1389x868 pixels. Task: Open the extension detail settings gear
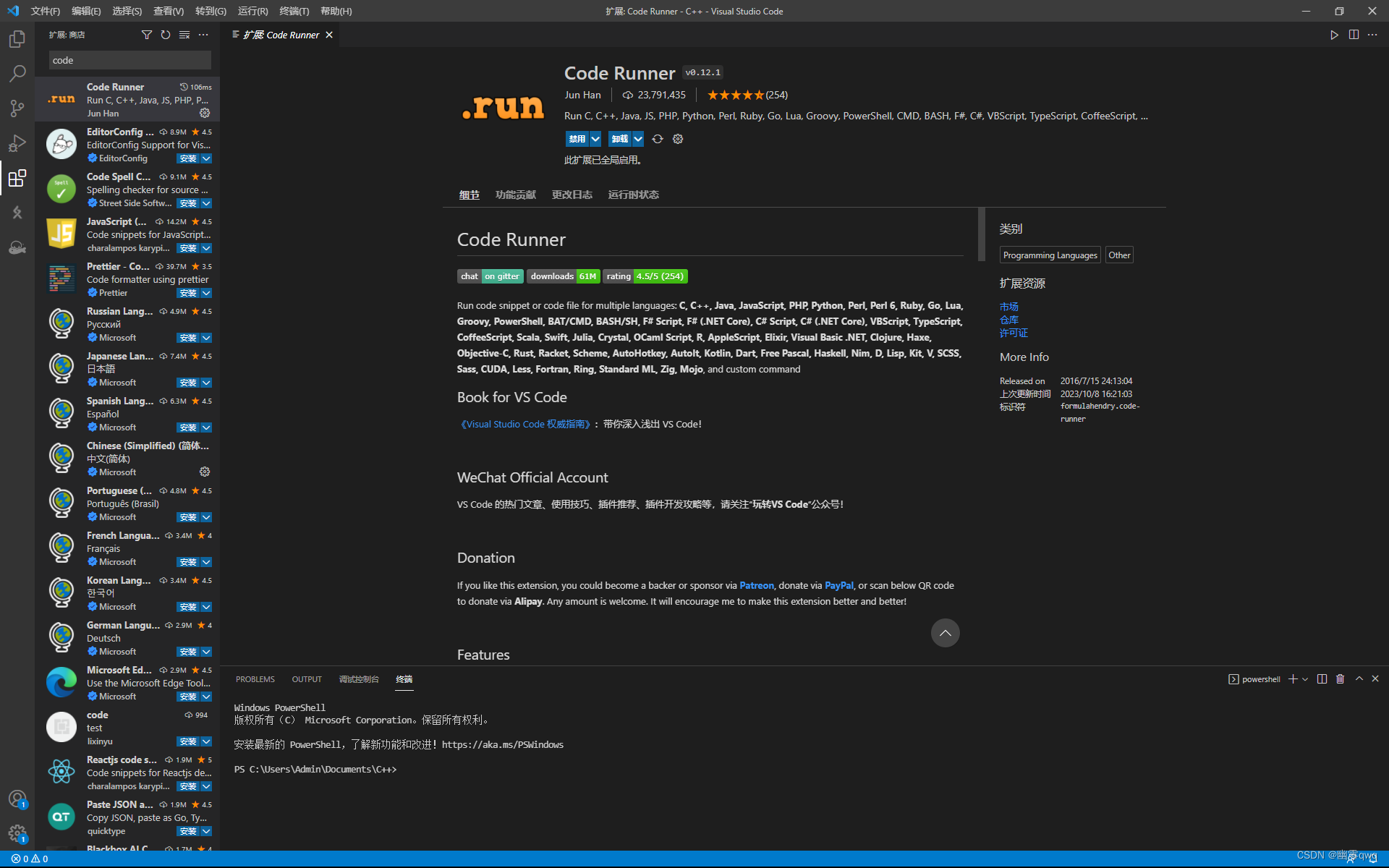(678, 139)
